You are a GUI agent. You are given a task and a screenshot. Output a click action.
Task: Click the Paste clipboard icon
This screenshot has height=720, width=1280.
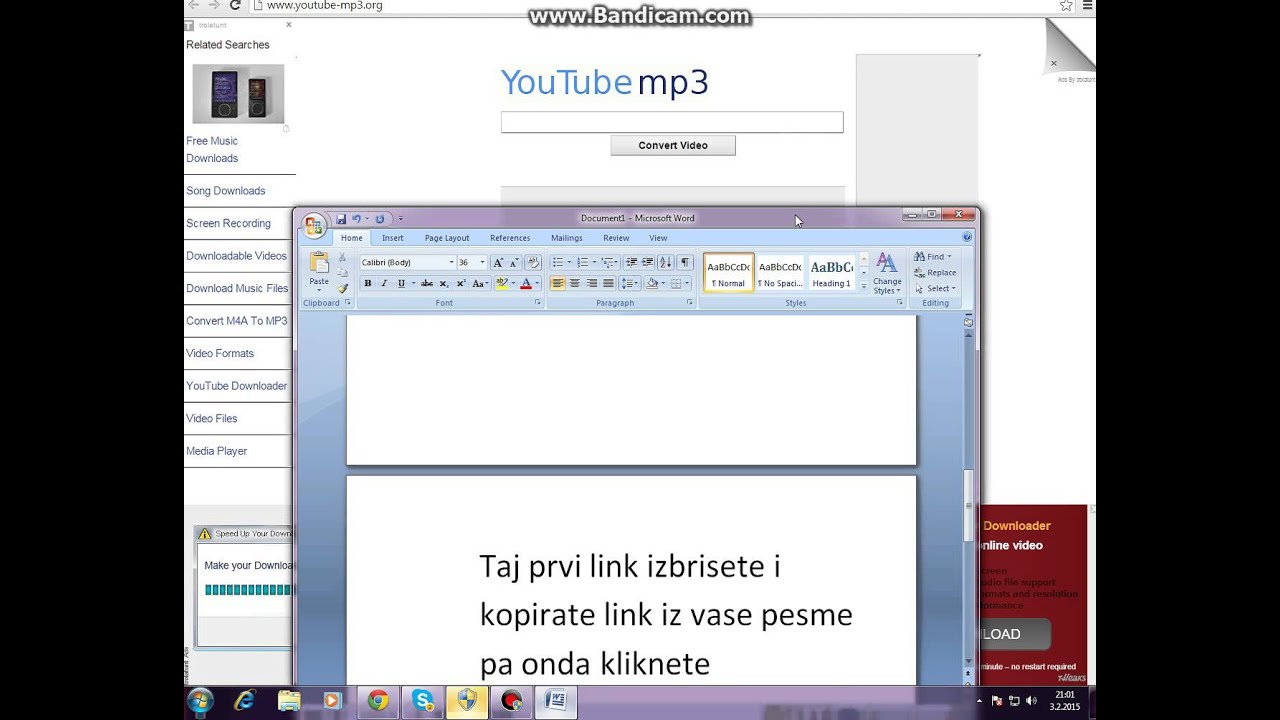point(319,264)
